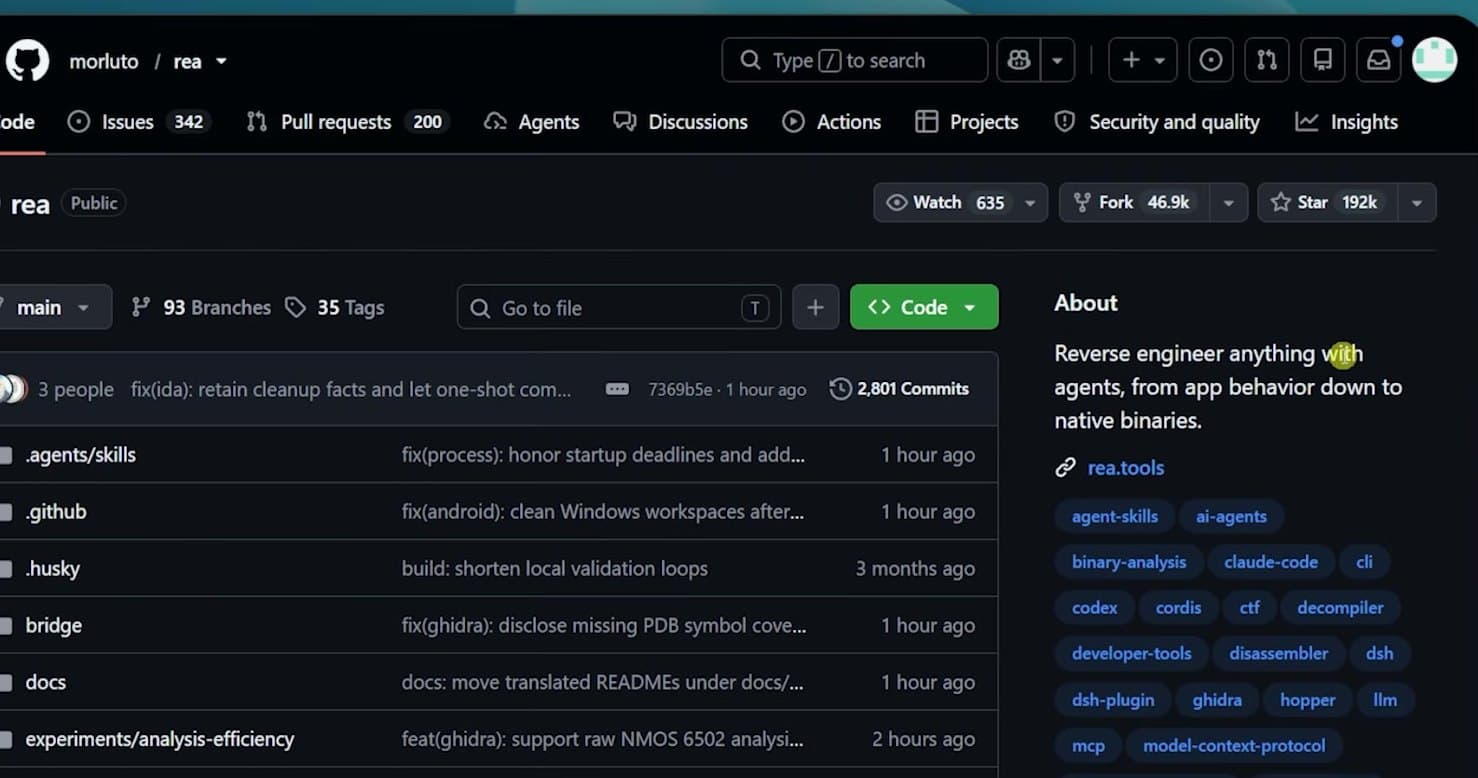Select the ghidra topic tag
Viewport: 1478px width, 778px height.
(1217, 700)
